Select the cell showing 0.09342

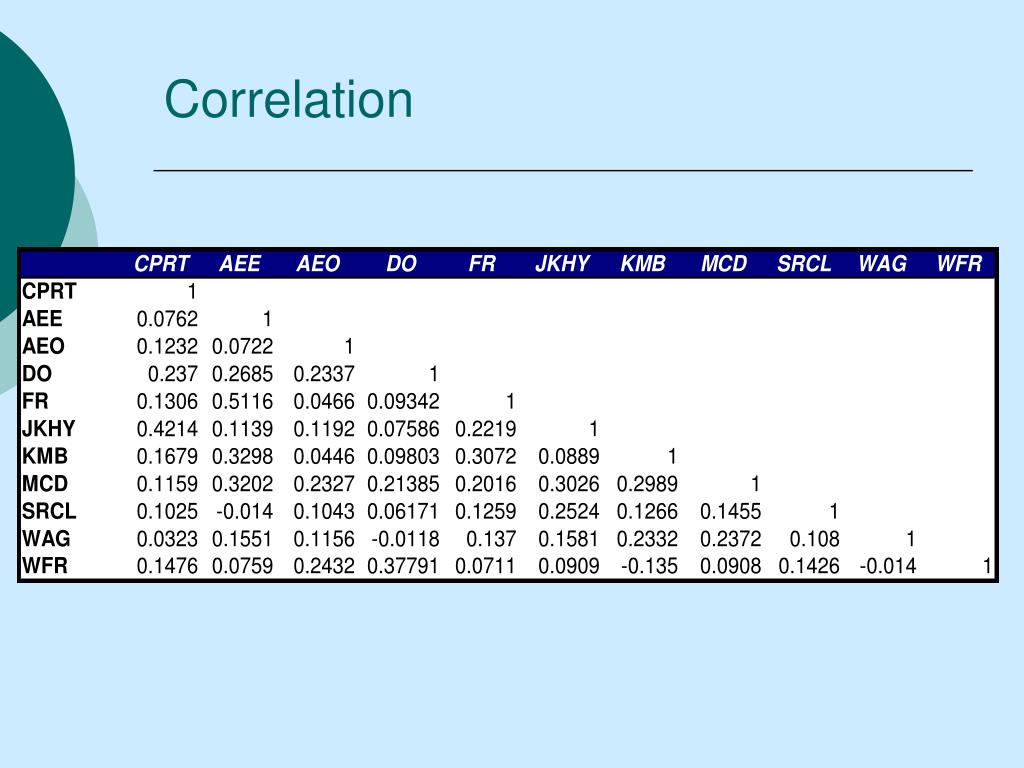pos(404,401)
